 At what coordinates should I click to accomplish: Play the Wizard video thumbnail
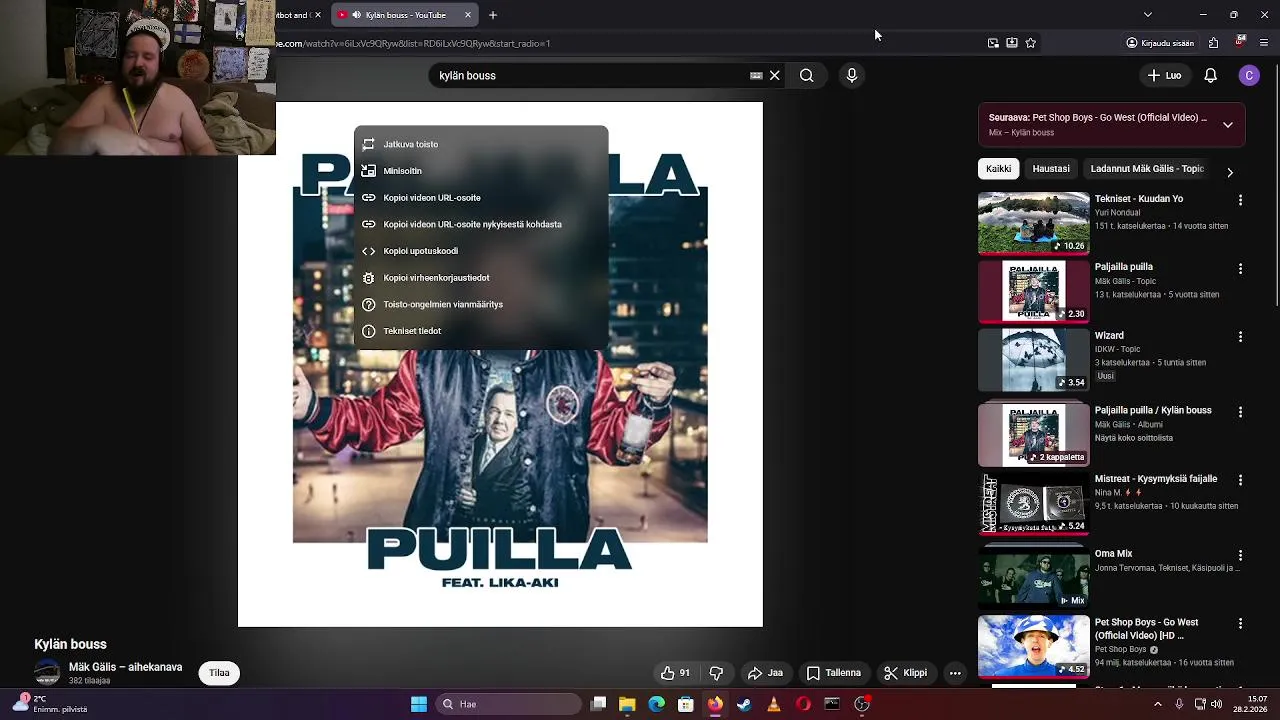click(x=1034, y=360)
